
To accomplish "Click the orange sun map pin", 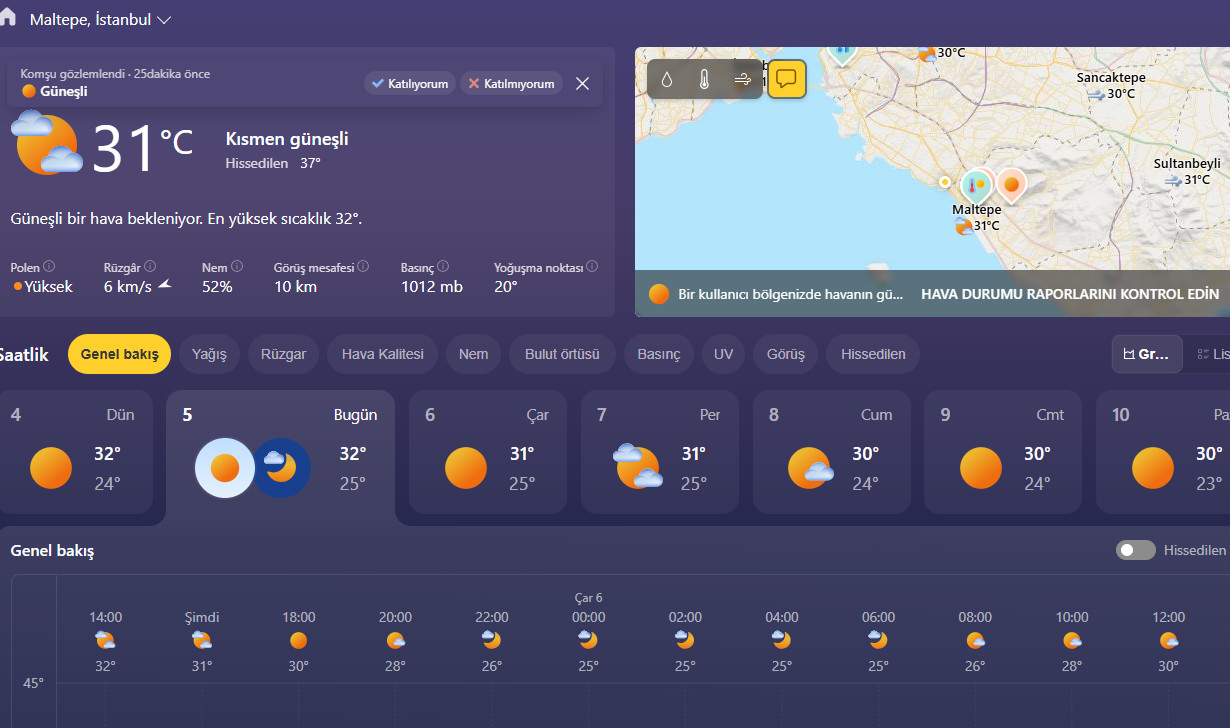I will click(1011, 185).
